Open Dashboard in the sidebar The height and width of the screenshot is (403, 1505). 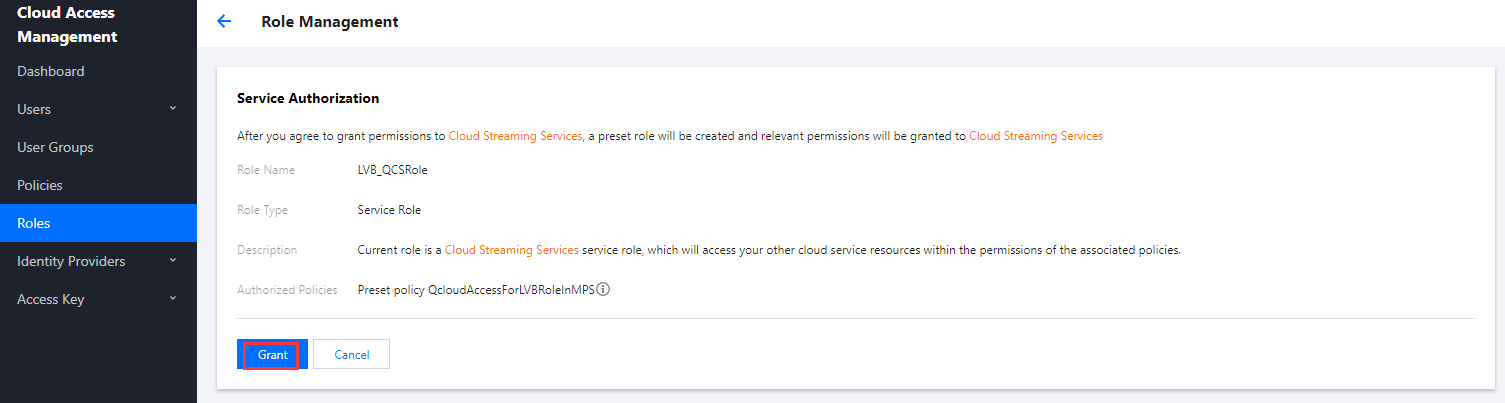point(51,71)
